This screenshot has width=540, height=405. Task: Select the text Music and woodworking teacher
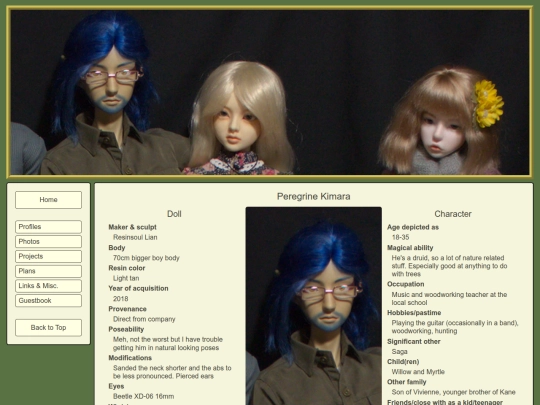tap(439, 295)
